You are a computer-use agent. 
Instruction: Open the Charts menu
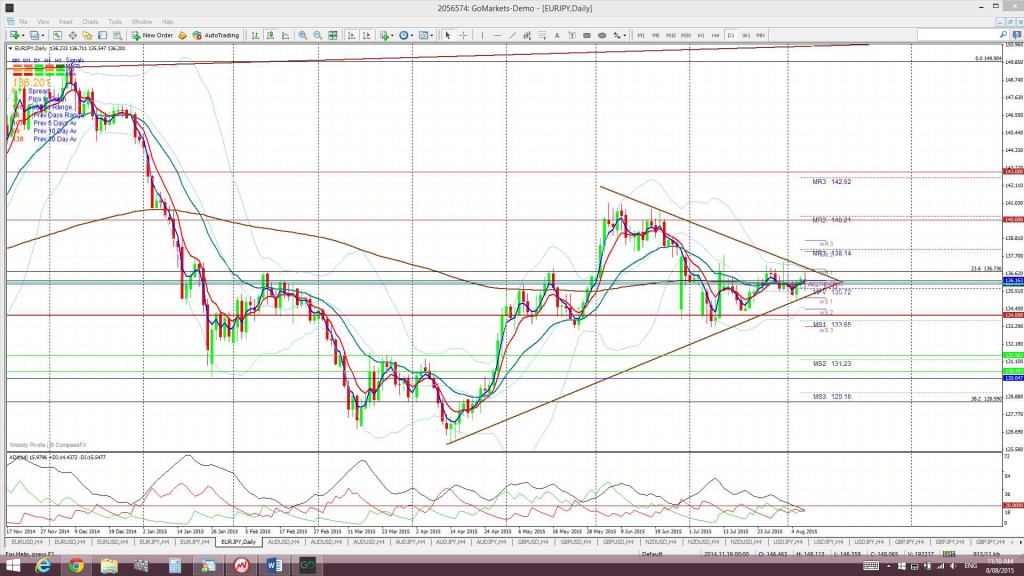click(x=90, y=22)
